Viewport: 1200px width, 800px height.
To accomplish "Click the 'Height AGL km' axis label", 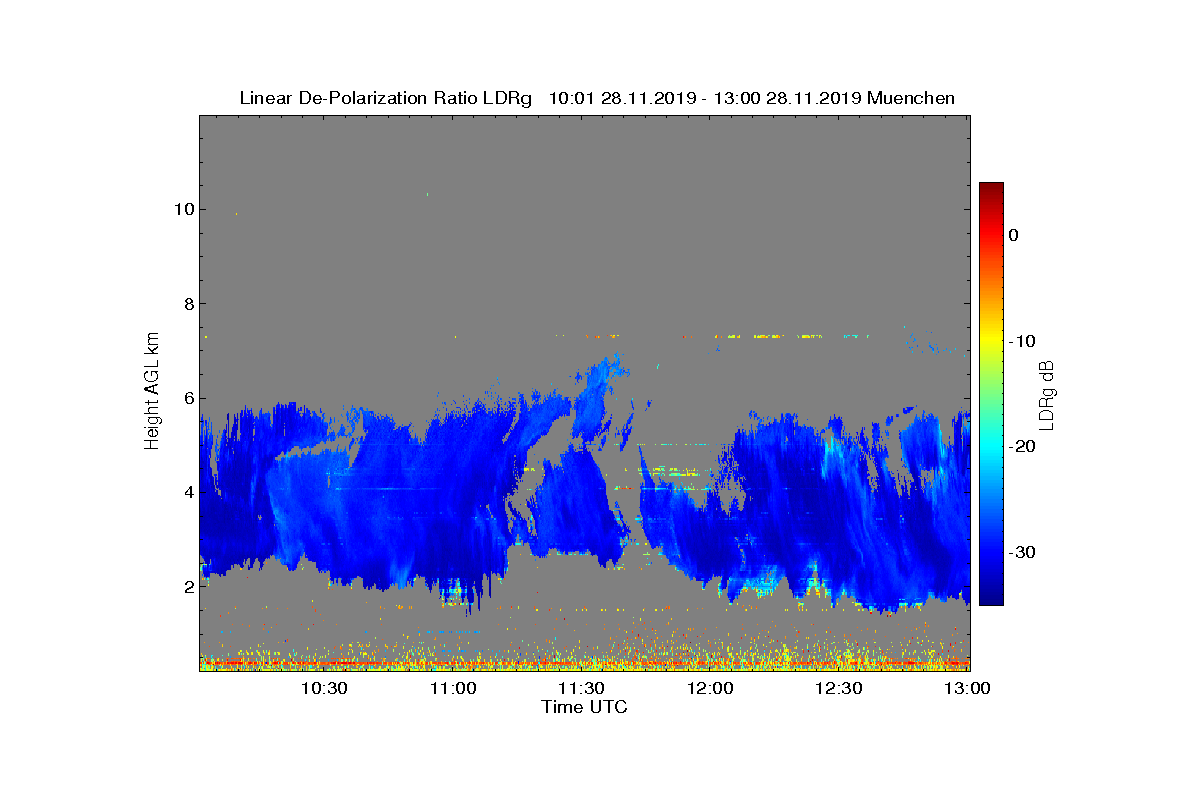I will pos(152,393).
